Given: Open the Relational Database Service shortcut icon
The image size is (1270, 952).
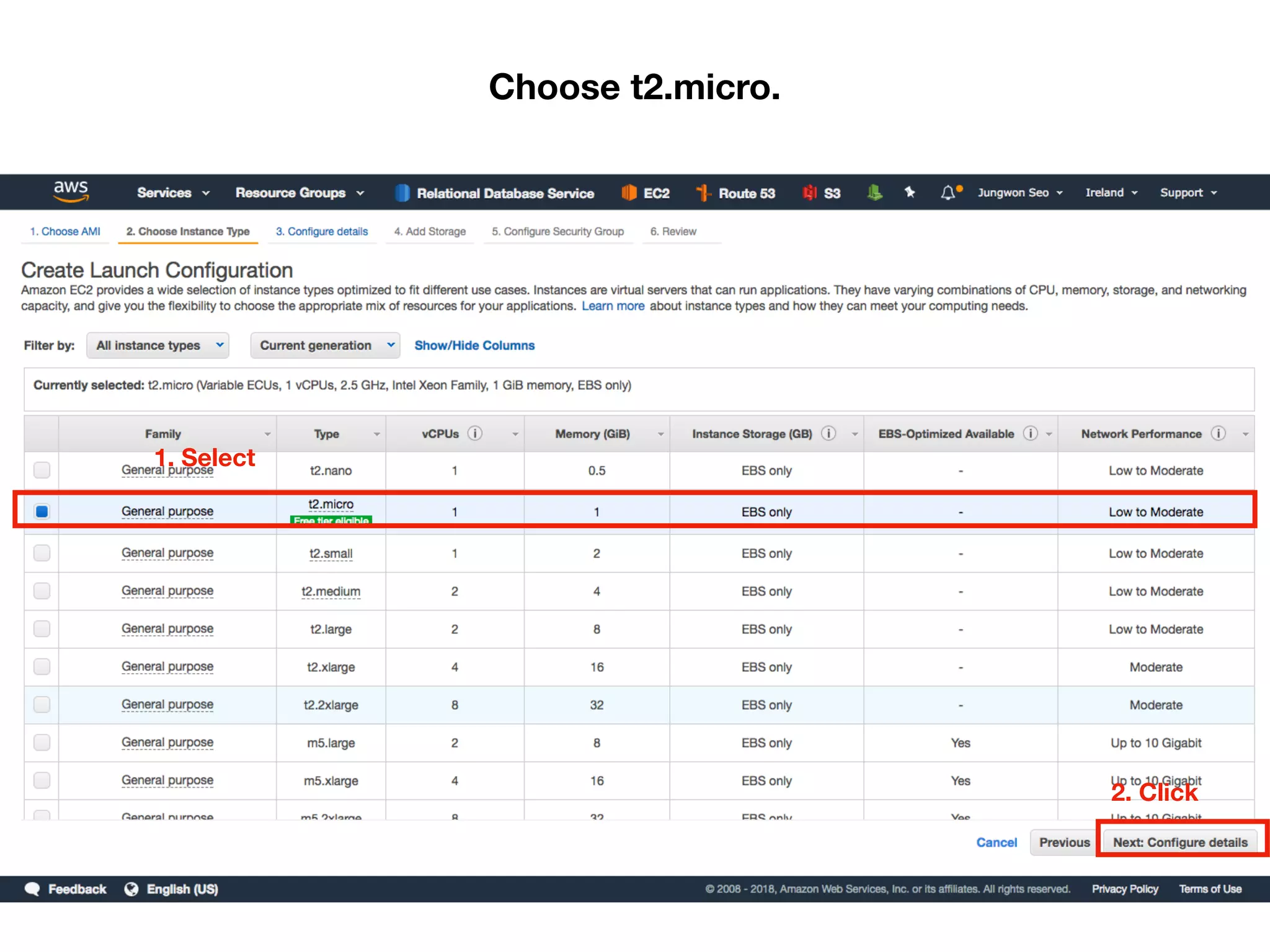Looking at the screenshot, I should pos(402,193).
